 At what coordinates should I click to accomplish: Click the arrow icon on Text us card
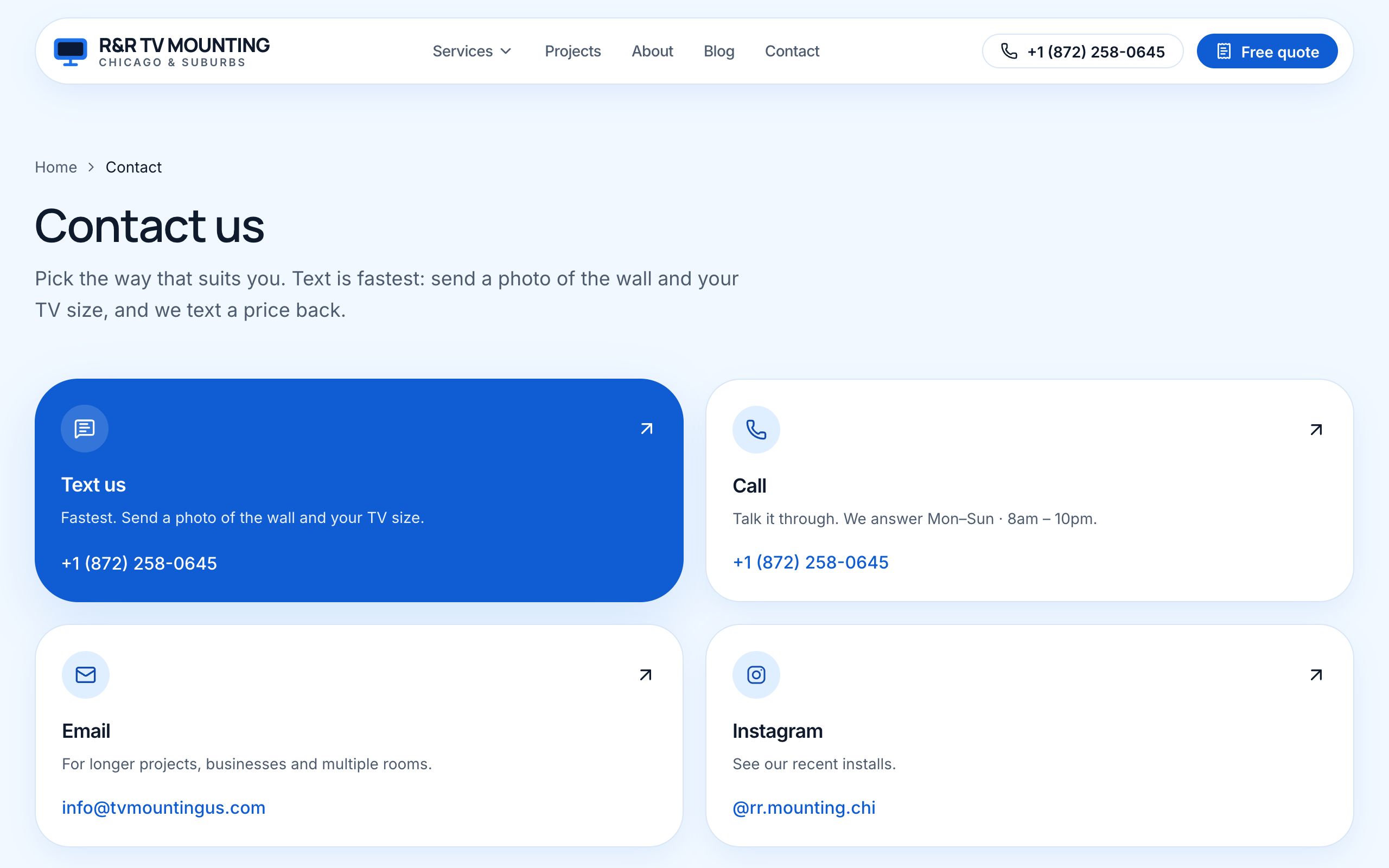pos(646,429)
